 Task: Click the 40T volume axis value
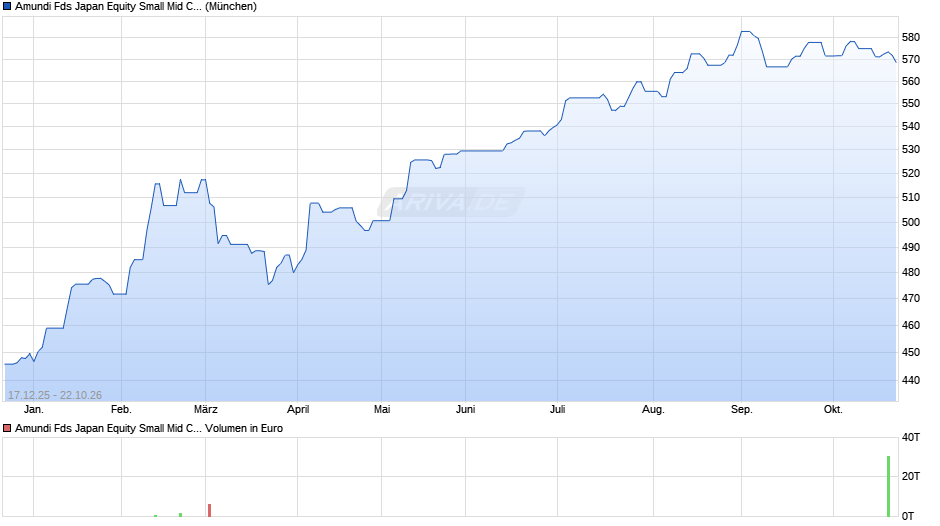tap(911, 438)
